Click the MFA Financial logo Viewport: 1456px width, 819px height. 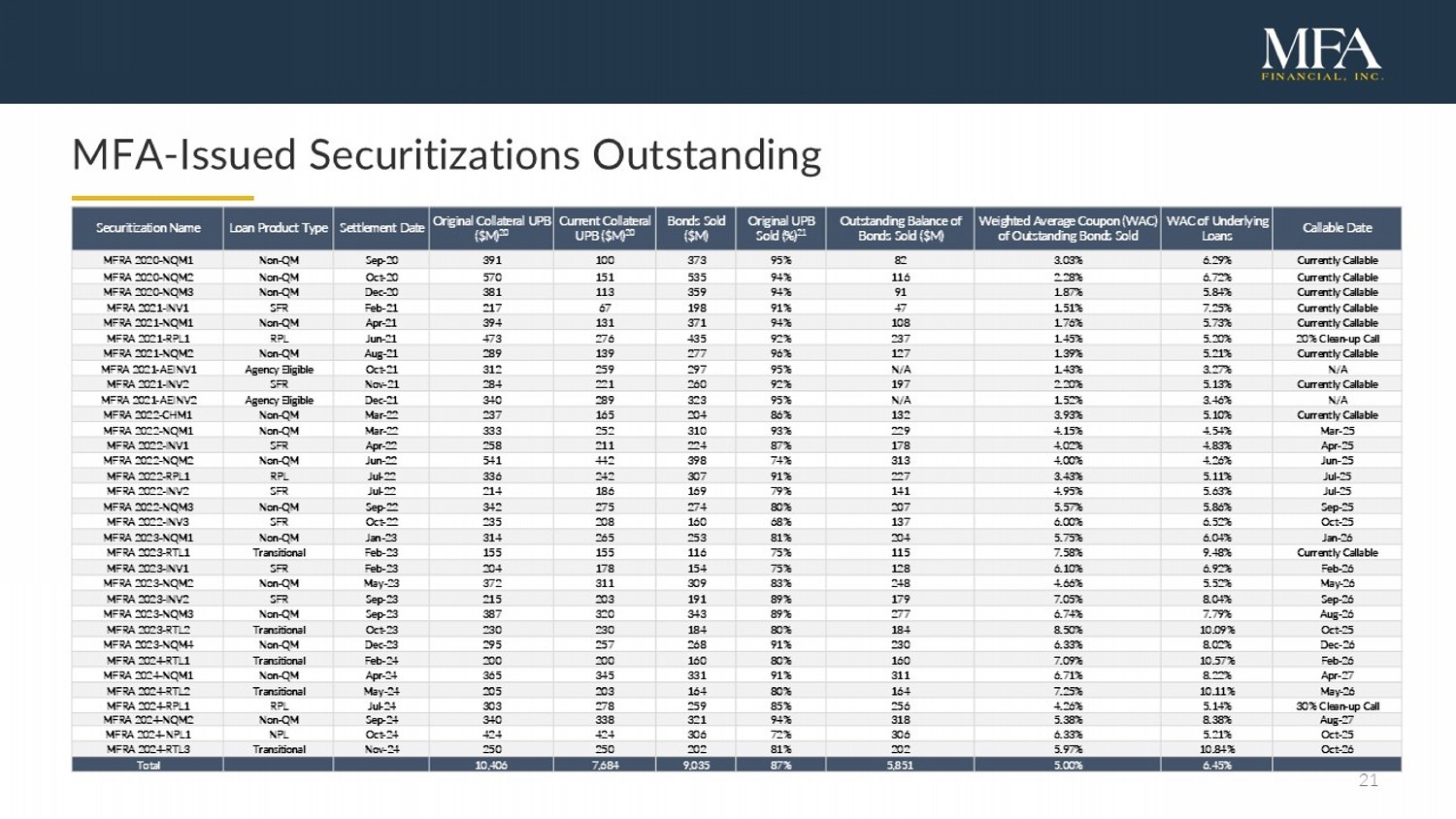coord(1322,53)
